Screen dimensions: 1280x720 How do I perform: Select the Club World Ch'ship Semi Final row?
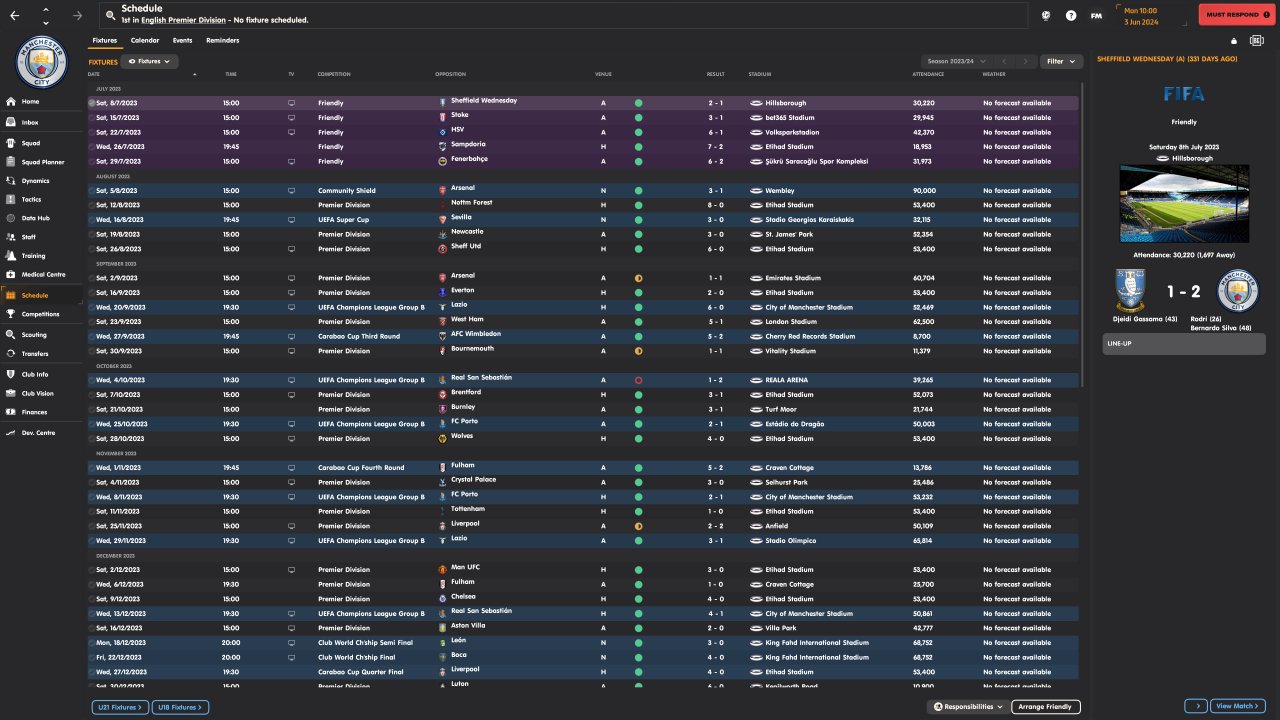point(583,643)
